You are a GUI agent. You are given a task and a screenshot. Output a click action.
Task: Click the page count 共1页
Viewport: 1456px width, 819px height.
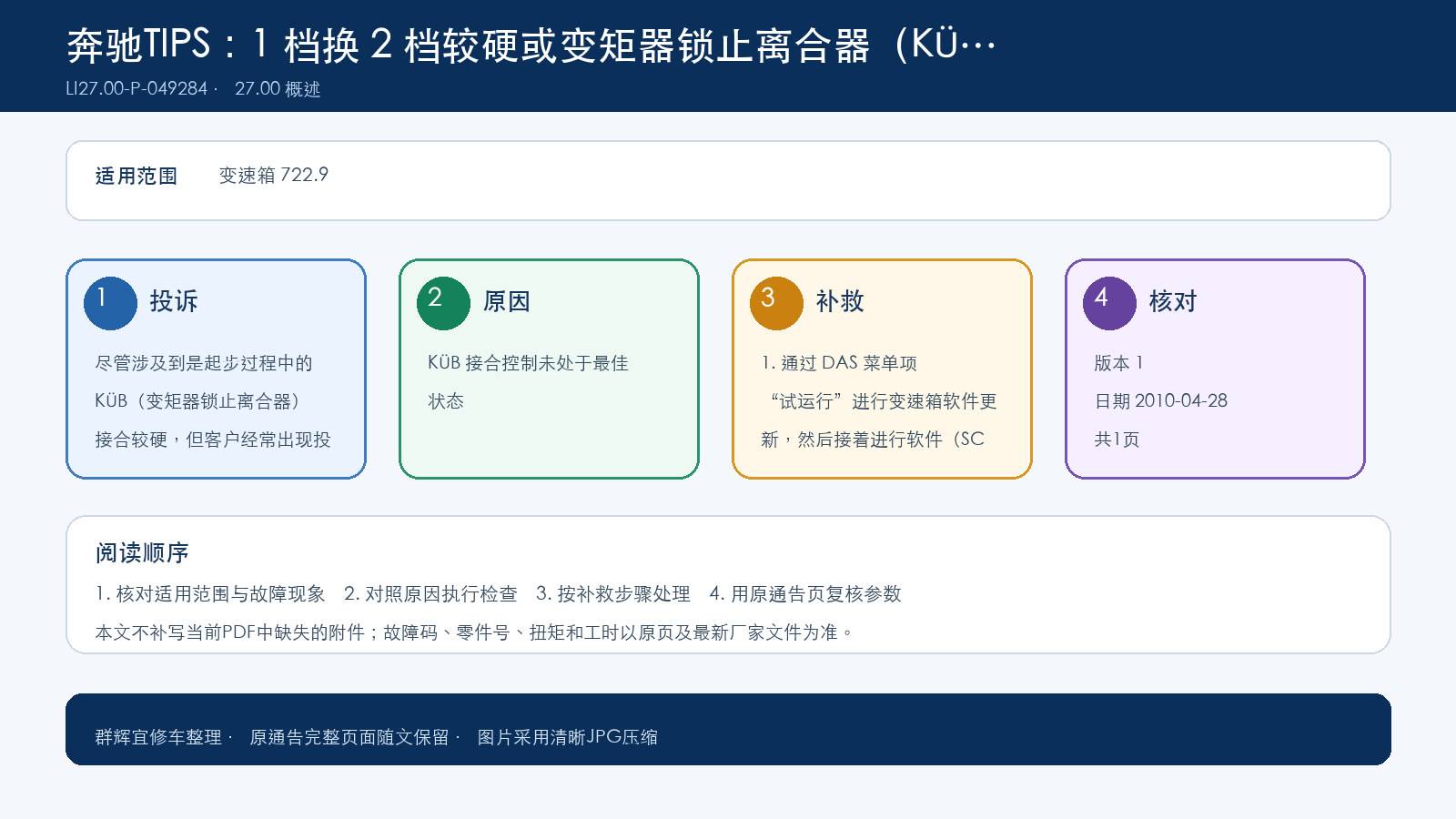pos(1117,440)
